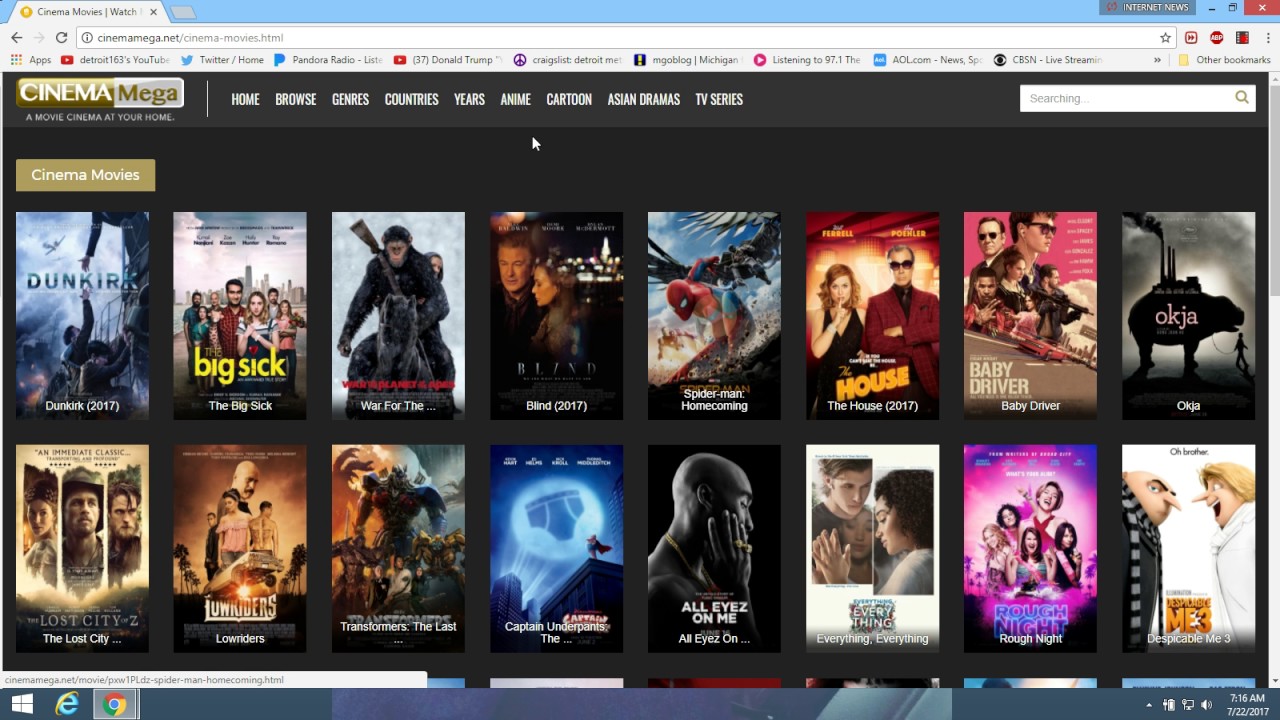Open the mgoblog | Michigan bookmark

coord(688,60)
